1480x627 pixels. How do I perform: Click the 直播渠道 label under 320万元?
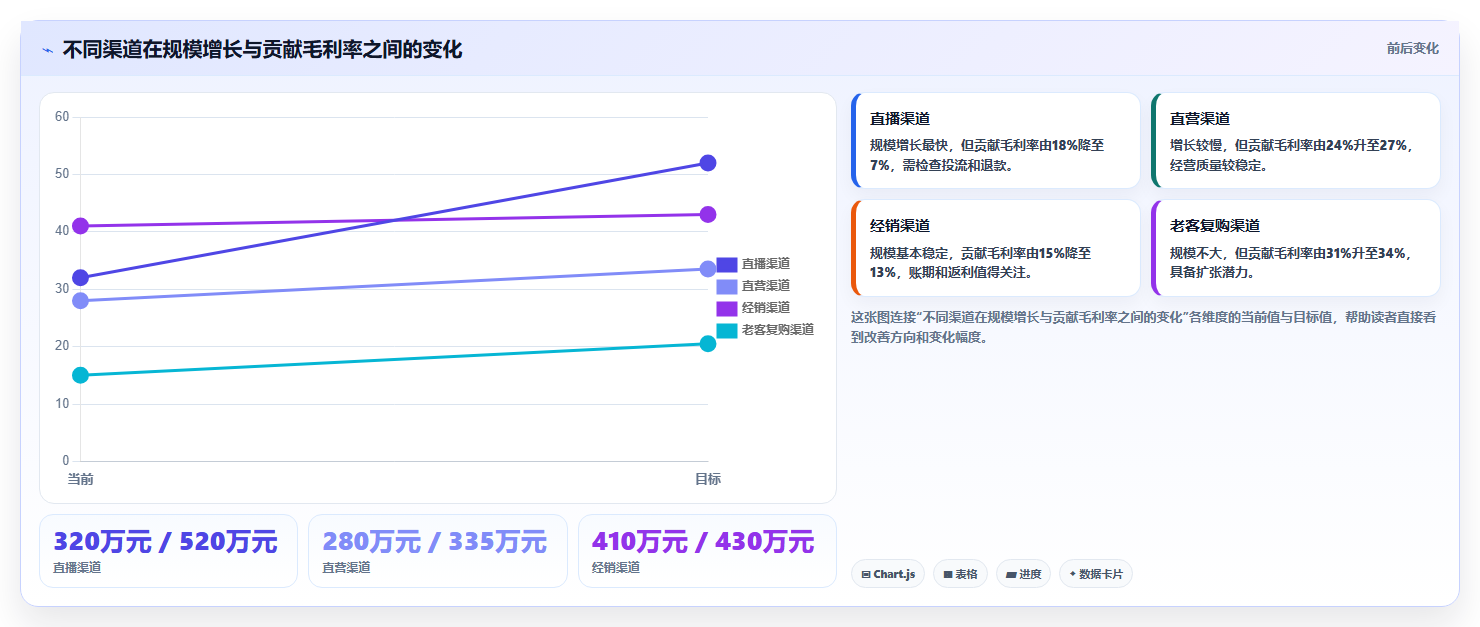click(x=77, y=568)
